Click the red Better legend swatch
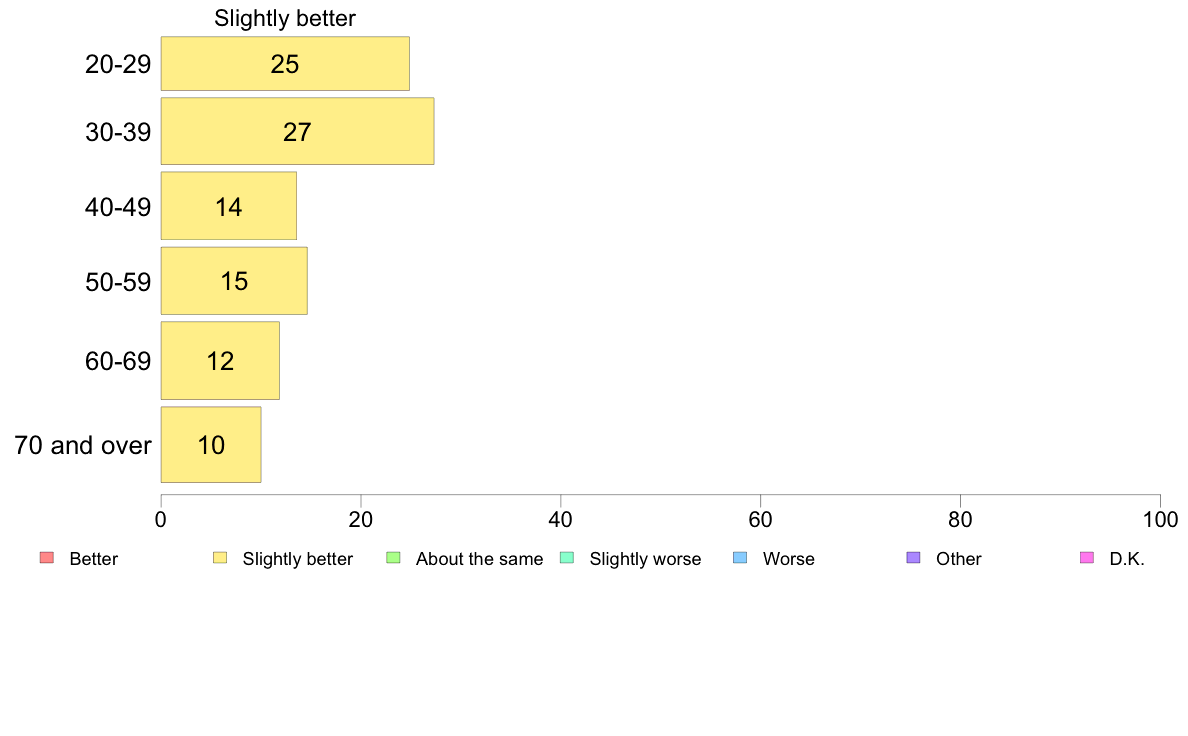Viewport: 1188px width, 736px height. [47, 558]
